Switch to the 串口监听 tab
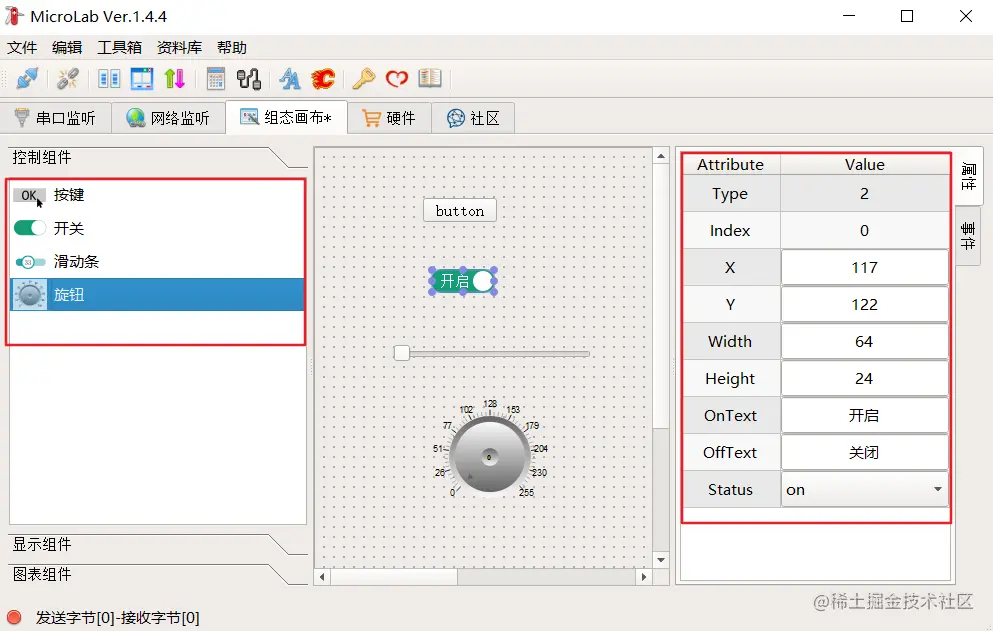The width and height of the screenshot is (993, 631). click(x=56, y=118)
